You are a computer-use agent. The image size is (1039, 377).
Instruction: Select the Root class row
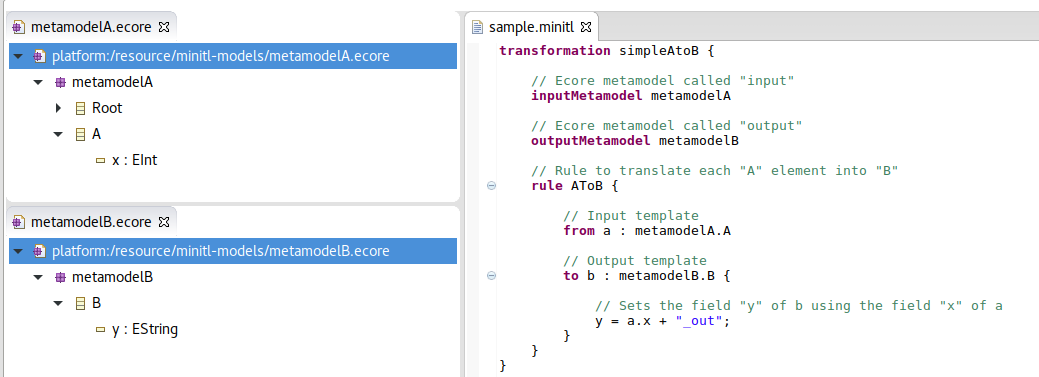click(x=107, y=108)
